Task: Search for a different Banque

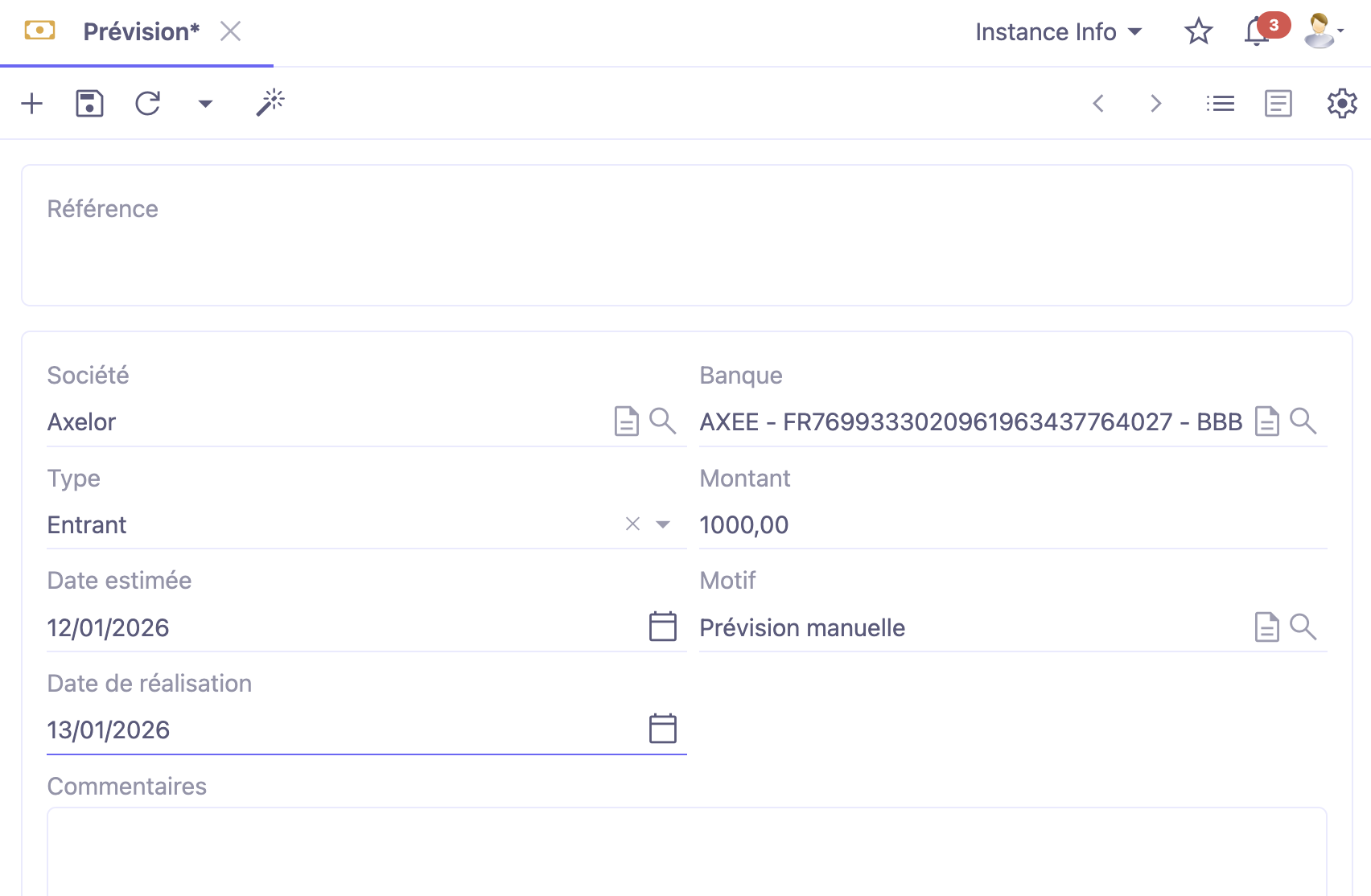Action: pos(1305,420)
